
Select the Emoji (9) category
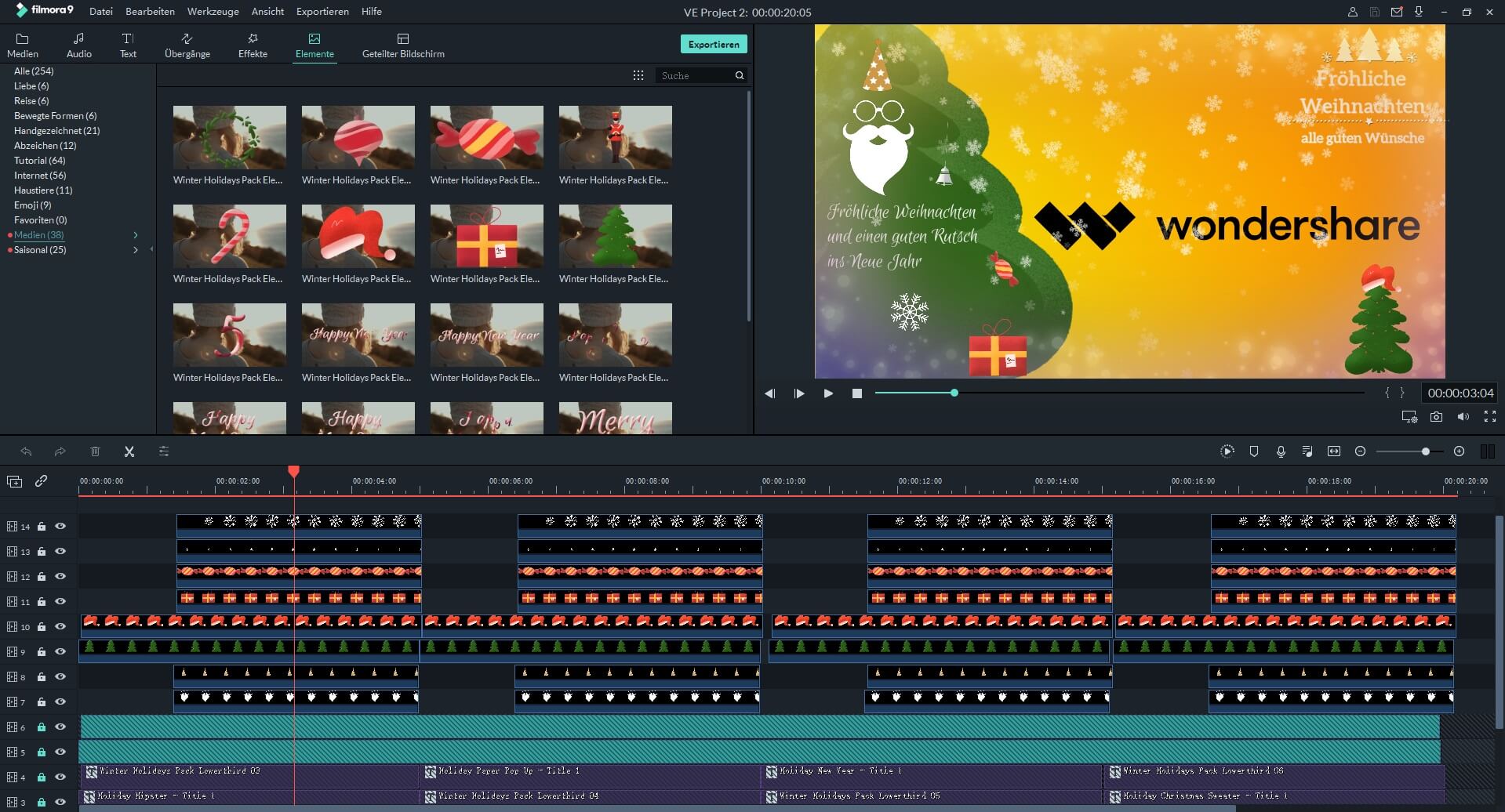33,205
